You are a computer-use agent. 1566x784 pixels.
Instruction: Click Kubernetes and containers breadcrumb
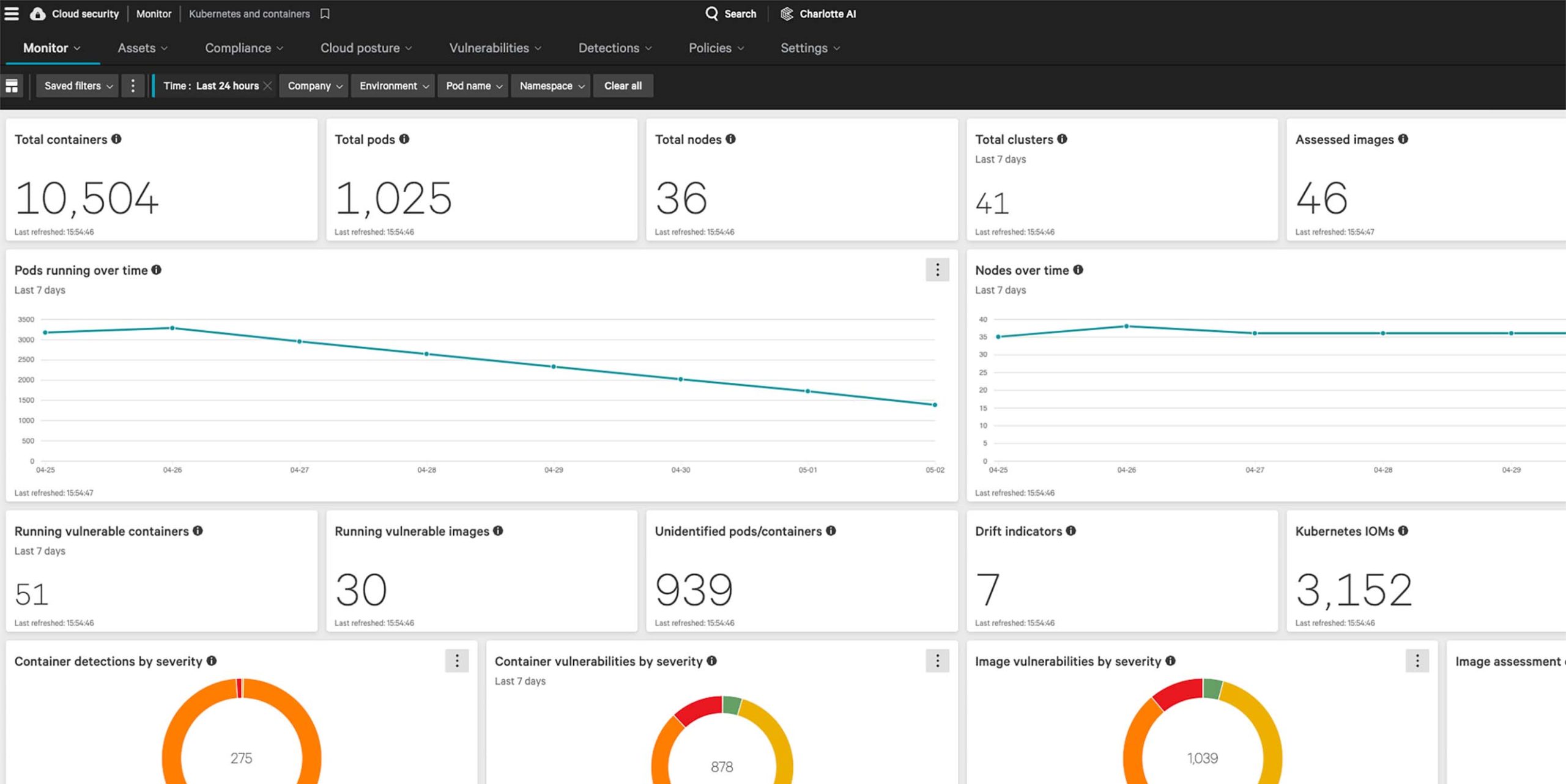pyautogui.click(x=249, y=13)
